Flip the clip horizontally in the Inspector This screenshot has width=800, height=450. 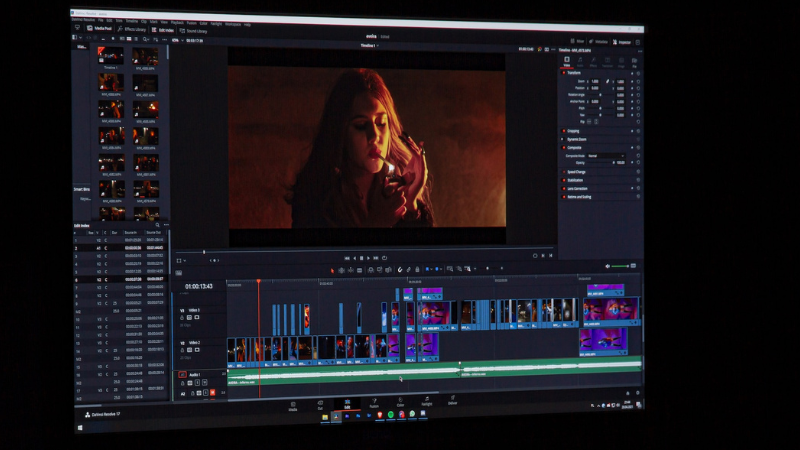click(589, 122)
